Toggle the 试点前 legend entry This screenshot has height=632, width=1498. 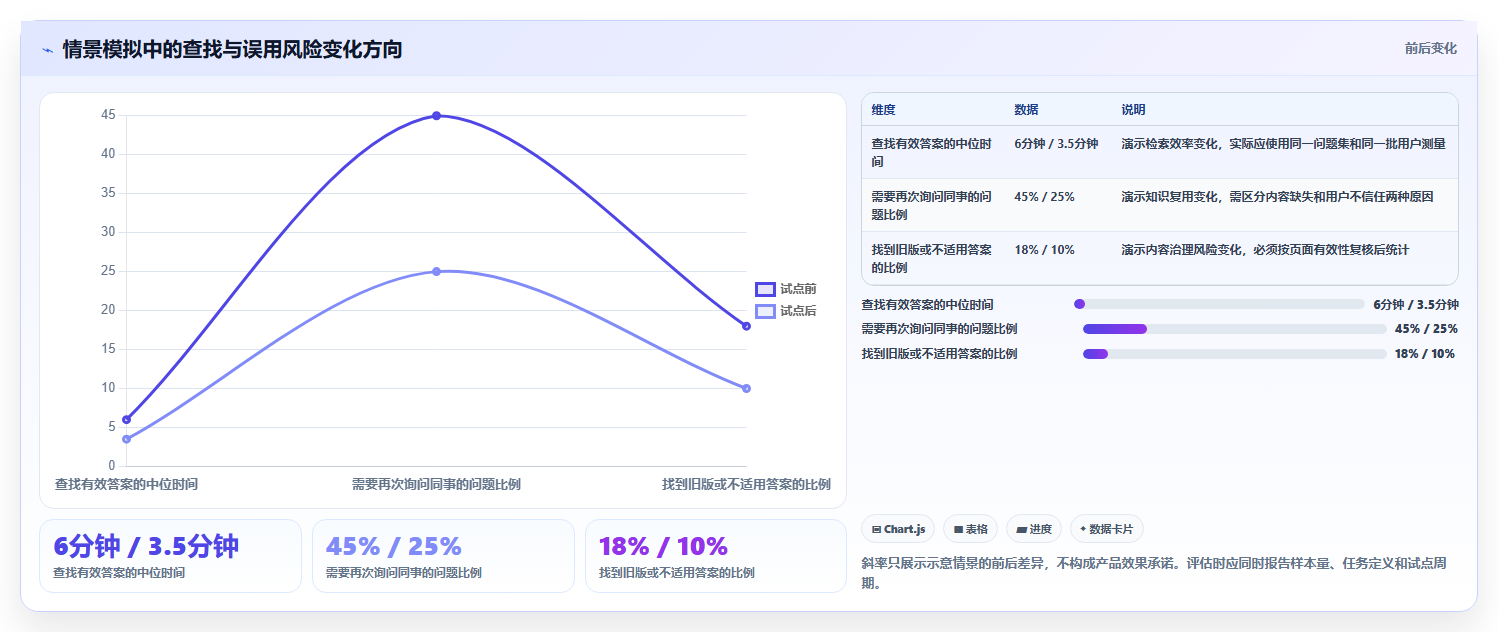786,289
